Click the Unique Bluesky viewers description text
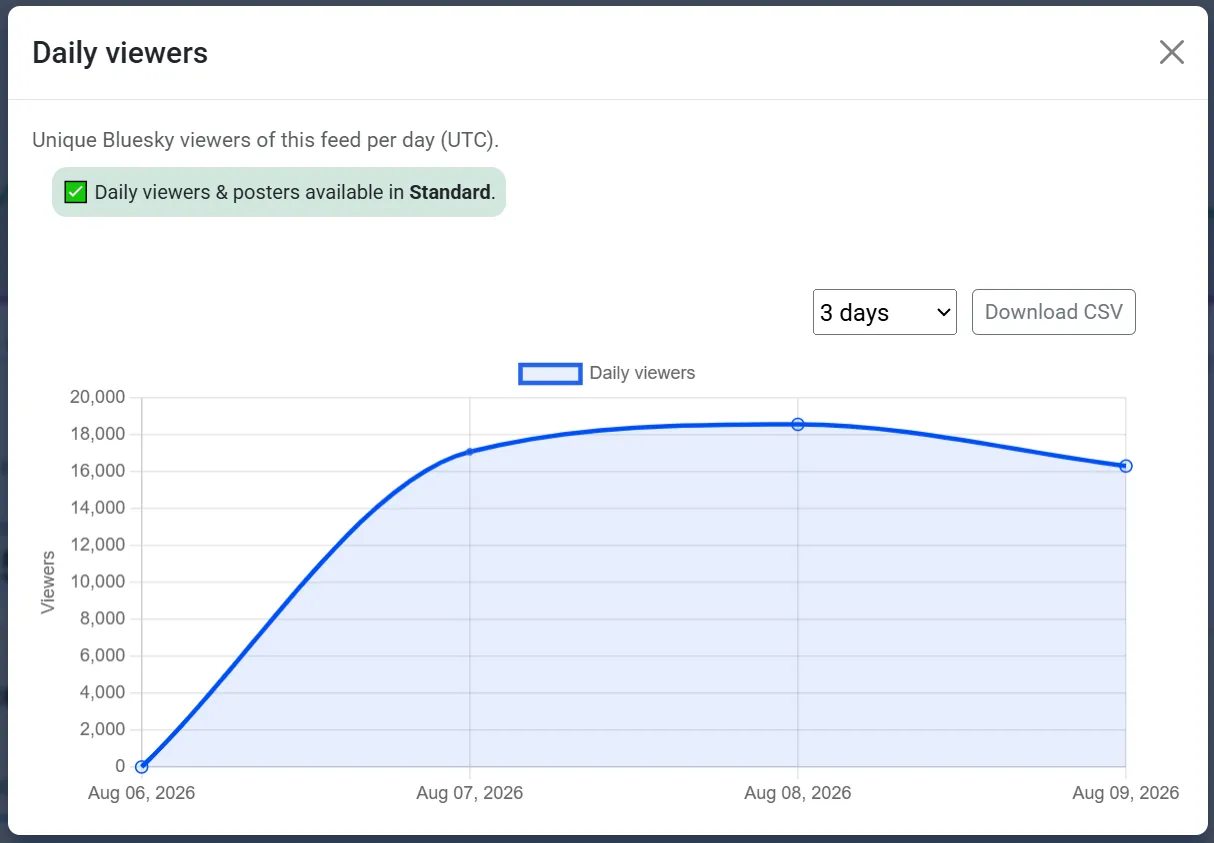The image size is (1214, 843). point(265,140)
